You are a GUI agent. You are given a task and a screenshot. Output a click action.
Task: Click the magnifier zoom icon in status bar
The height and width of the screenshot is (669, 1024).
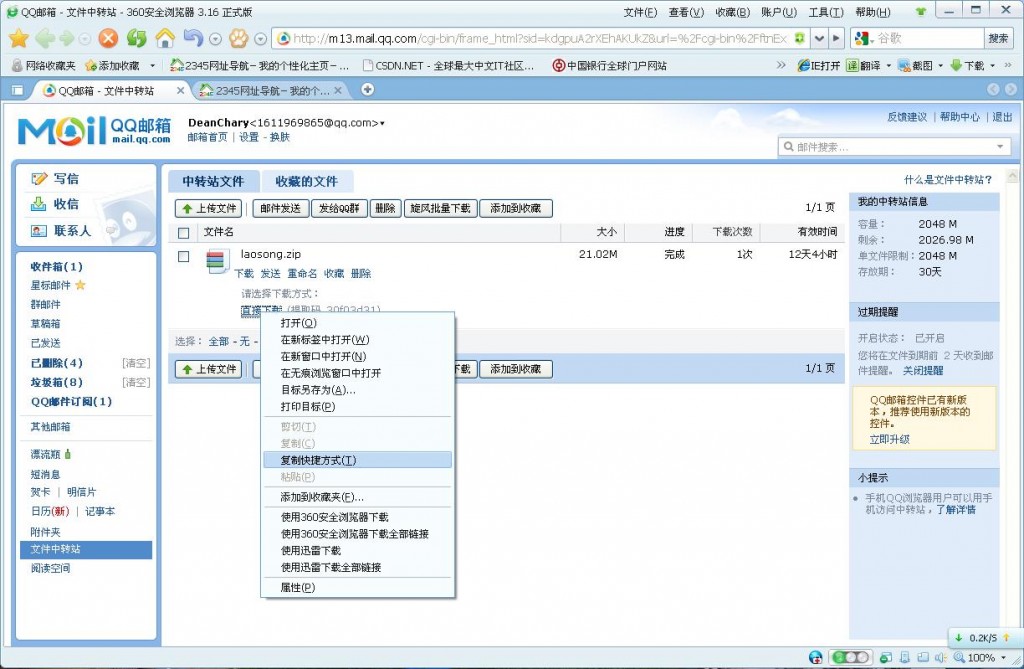point(958,657)
